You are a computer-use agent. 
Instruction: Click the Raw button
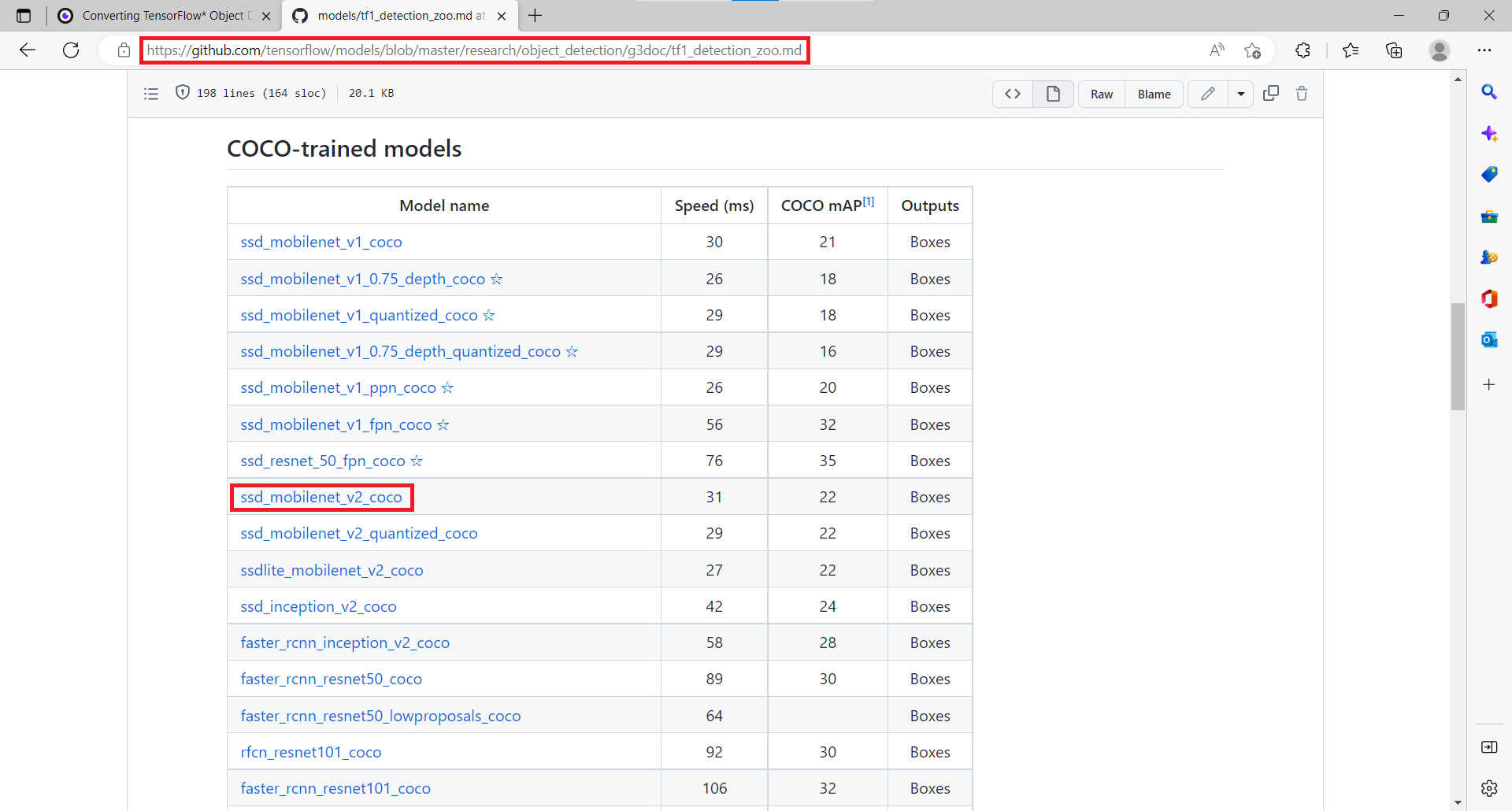click(x=1102, y=94)
